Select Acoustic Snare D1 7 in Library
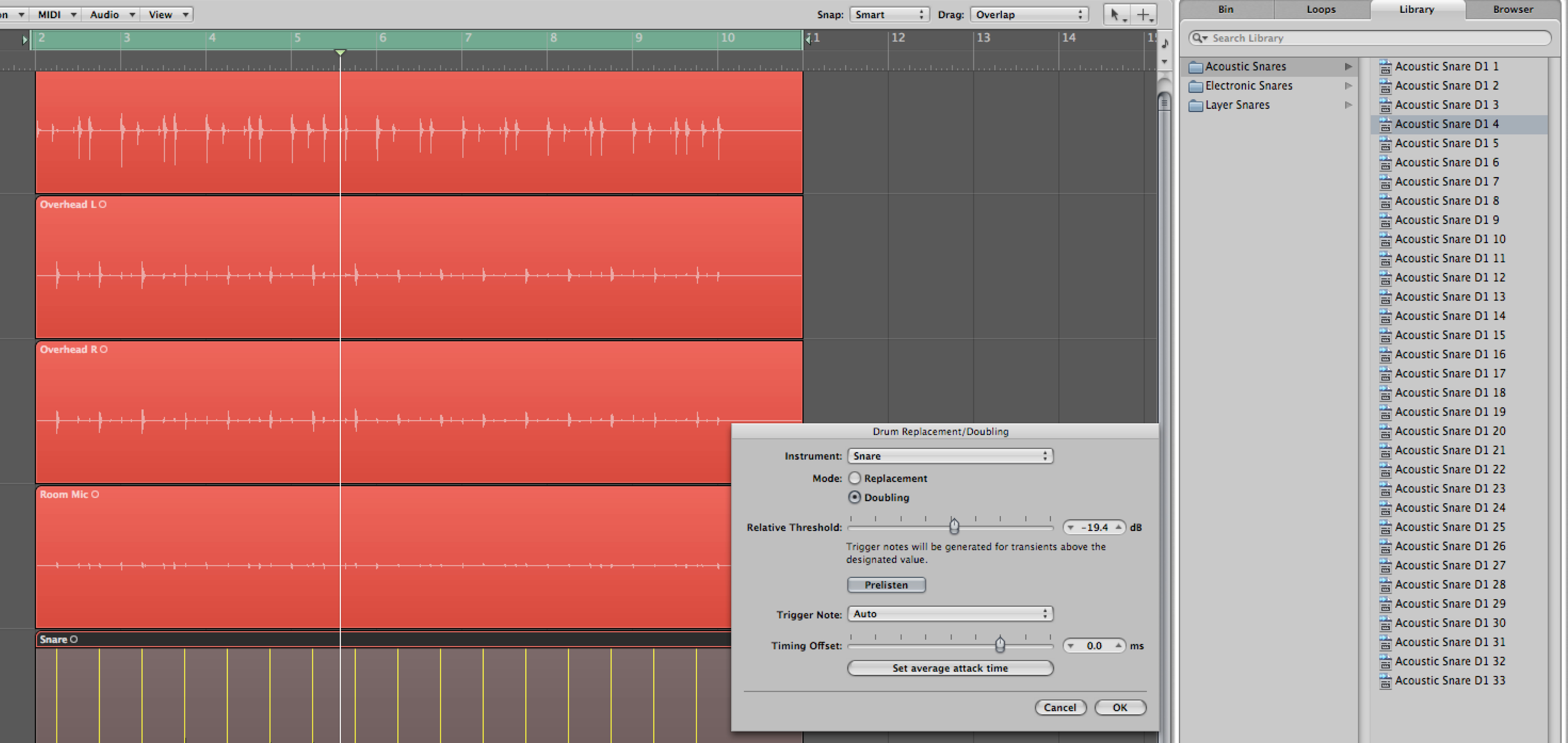This screenshot has width=1568, height=743. point(1458,181)
